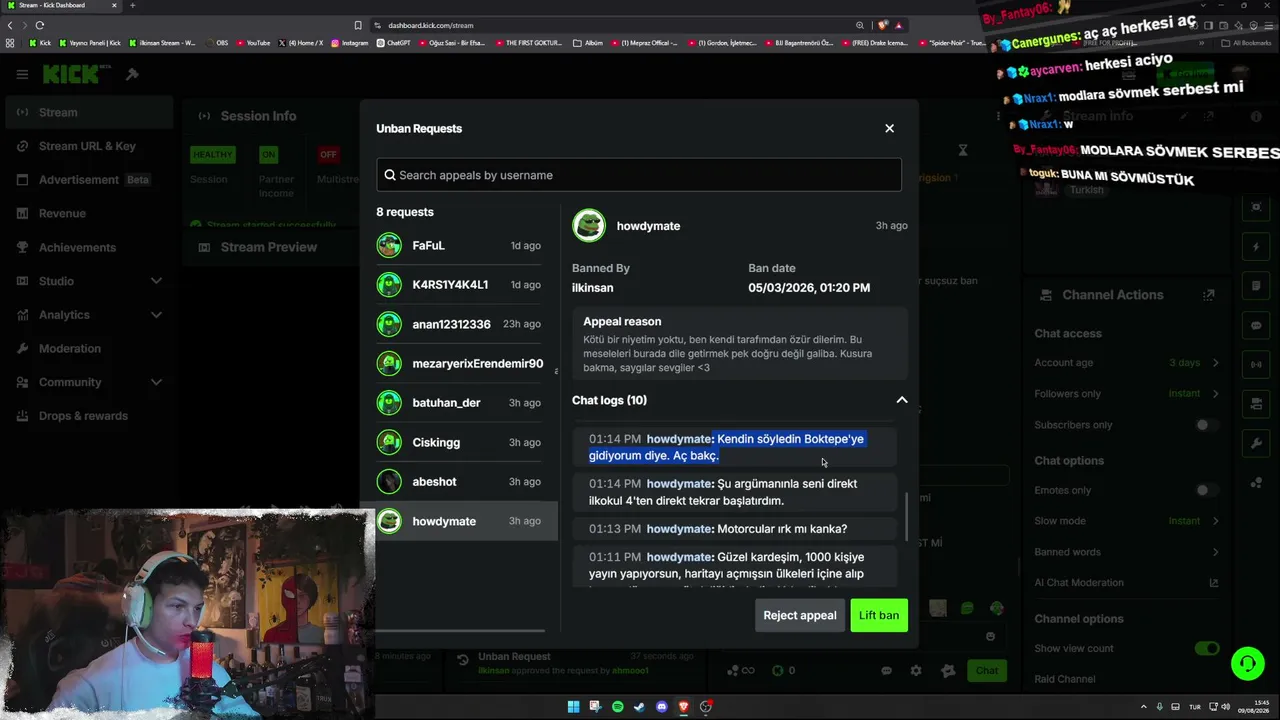Image resolution: width=1280 pixels, height=720 pixels.
Task: Toggle Show view count switch
Action: 1207,648
